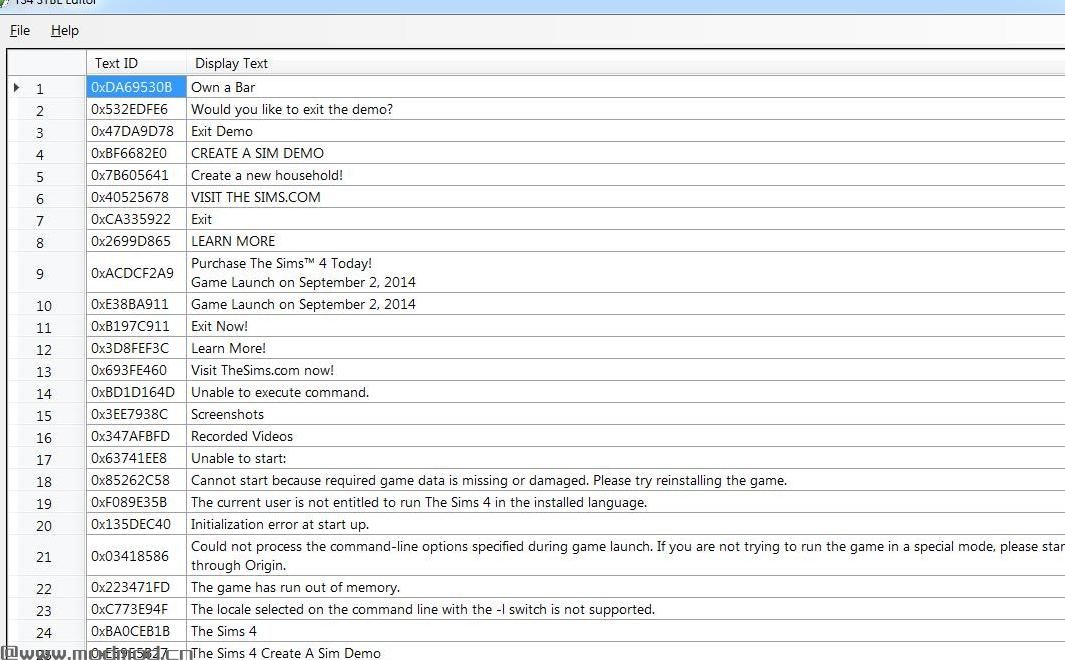Image resolution: width=1065 pixels, height=660 pixels.
Task: Click 'Would you like to exit the demo?' cell
Action: click(292, 109)
